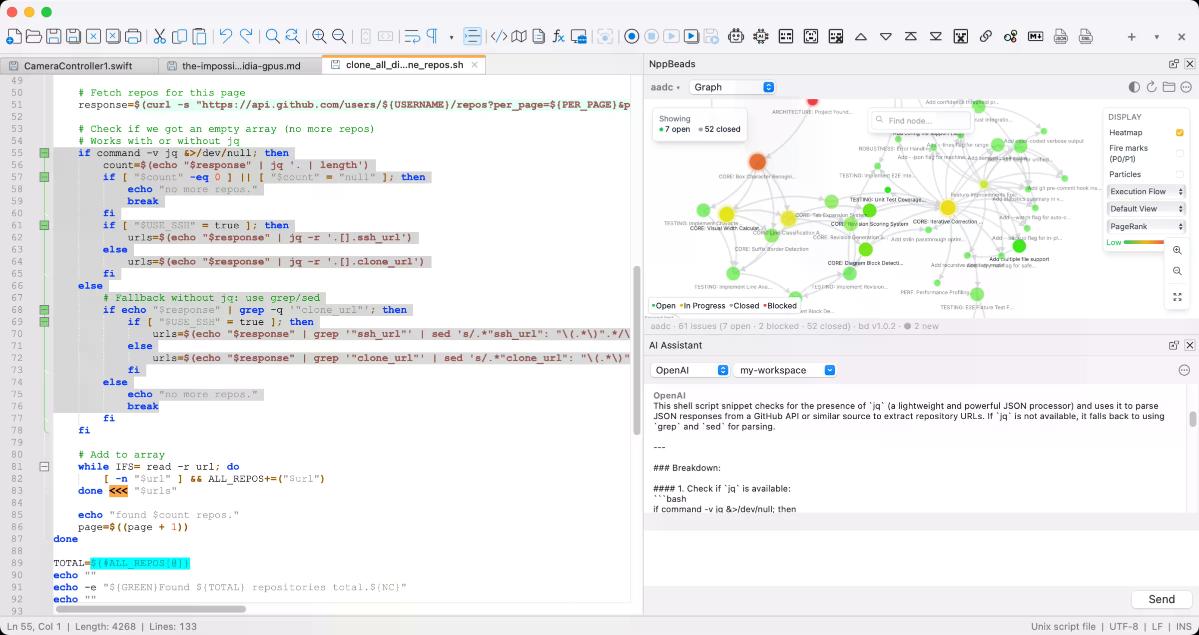Click the robot face toolbar icon
The width and height of the screenshot is (1199, 635).
tap(736, 36)
